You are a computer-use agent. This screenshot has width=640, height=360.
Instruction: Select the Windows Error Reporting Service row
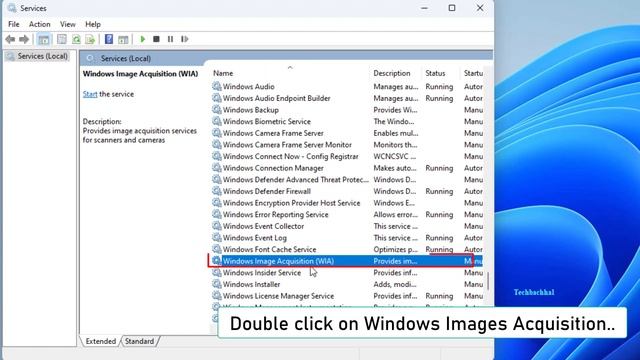347,214
